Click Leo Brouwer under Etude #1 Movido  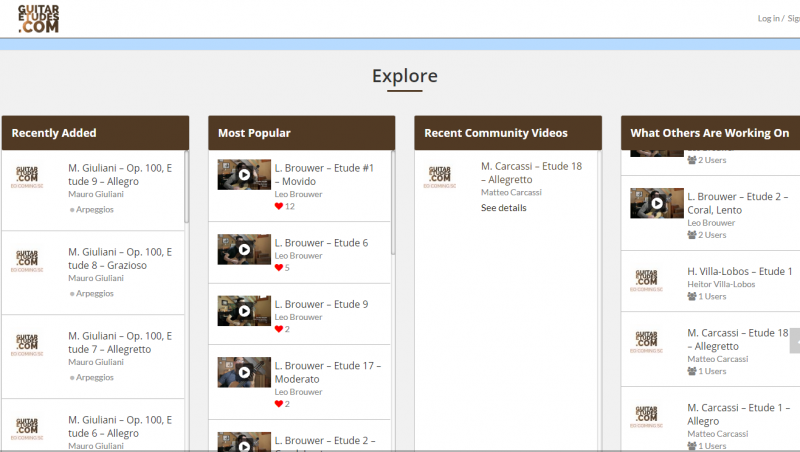click(x=298, y=194)
